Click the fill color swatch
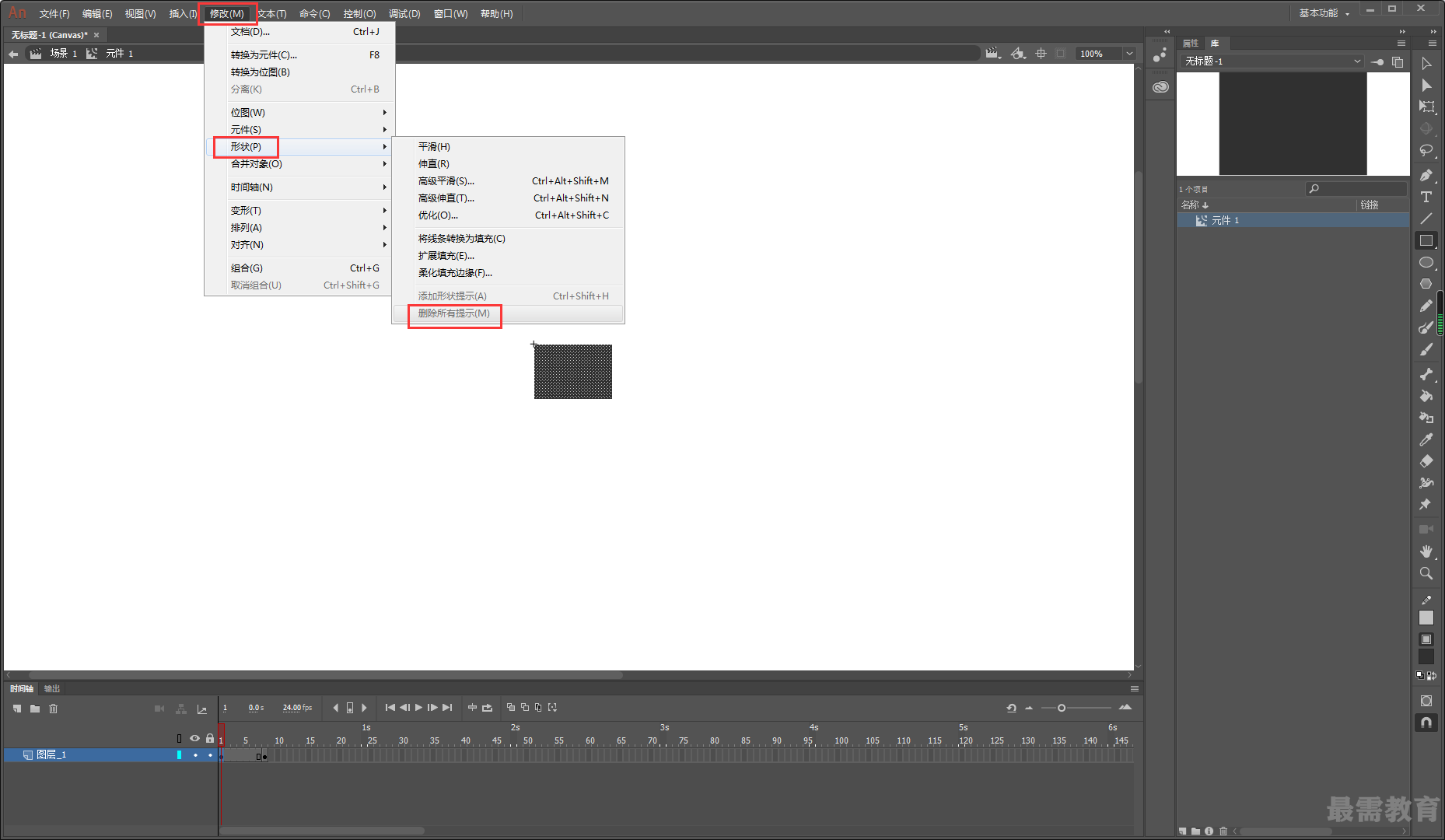This screenshot has width=1445, height=840. pyautogui.click(x=1426, y=656)
